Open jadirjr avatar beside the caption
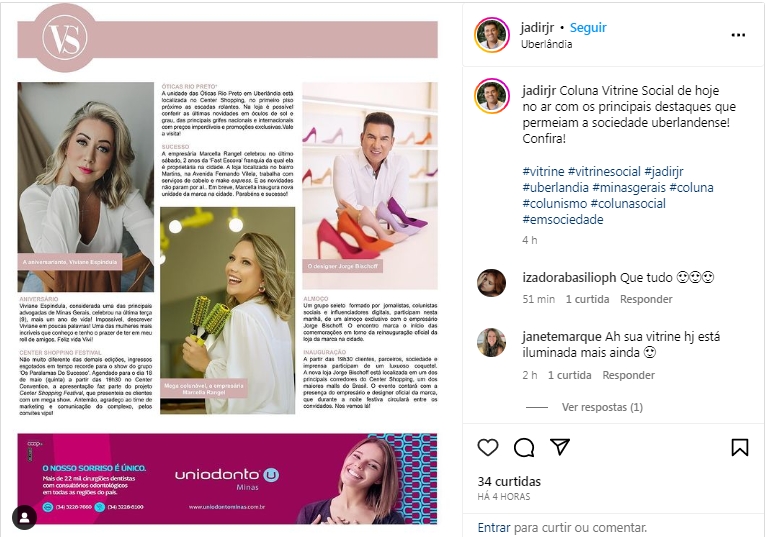This screenshot has width=770, height=537. pos(492,96)
